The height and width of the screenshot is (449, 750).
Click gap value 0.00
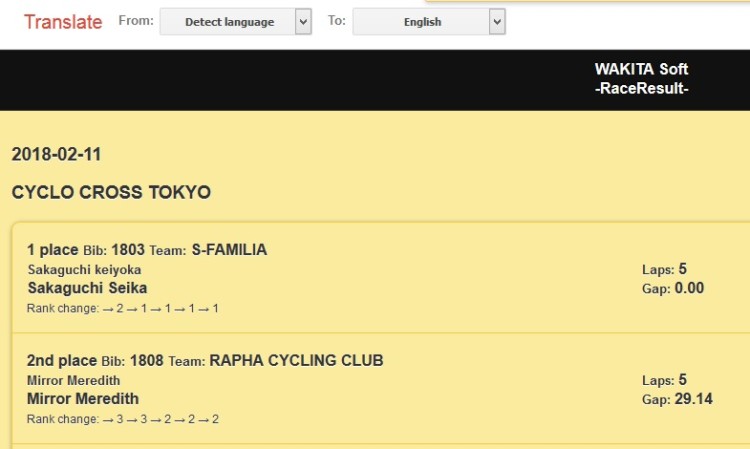[689, 288]
